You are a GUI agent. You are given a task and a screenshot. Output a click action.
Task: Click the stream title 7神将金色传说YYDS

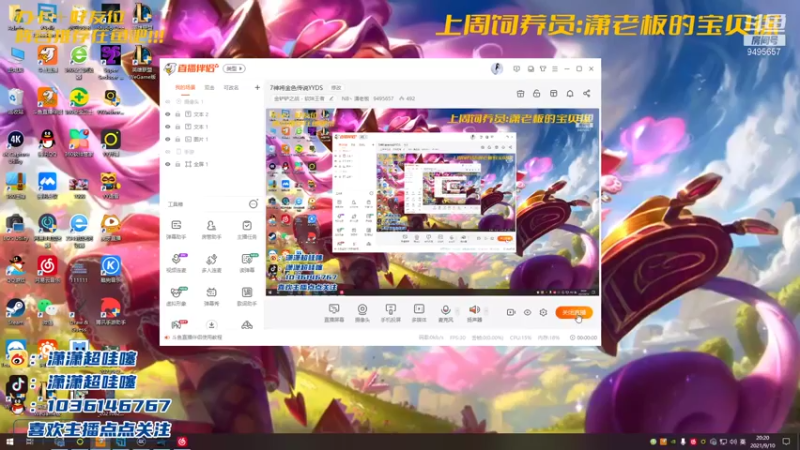click(x=296, y=88)
